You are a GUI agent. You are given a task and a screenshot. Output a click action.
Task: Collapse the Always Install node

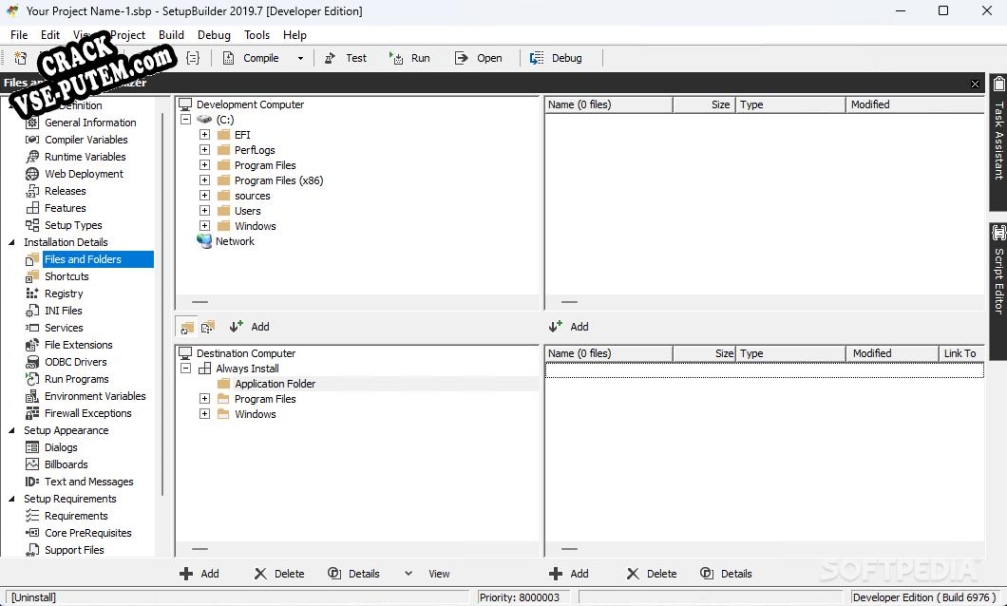coord(186,368)
